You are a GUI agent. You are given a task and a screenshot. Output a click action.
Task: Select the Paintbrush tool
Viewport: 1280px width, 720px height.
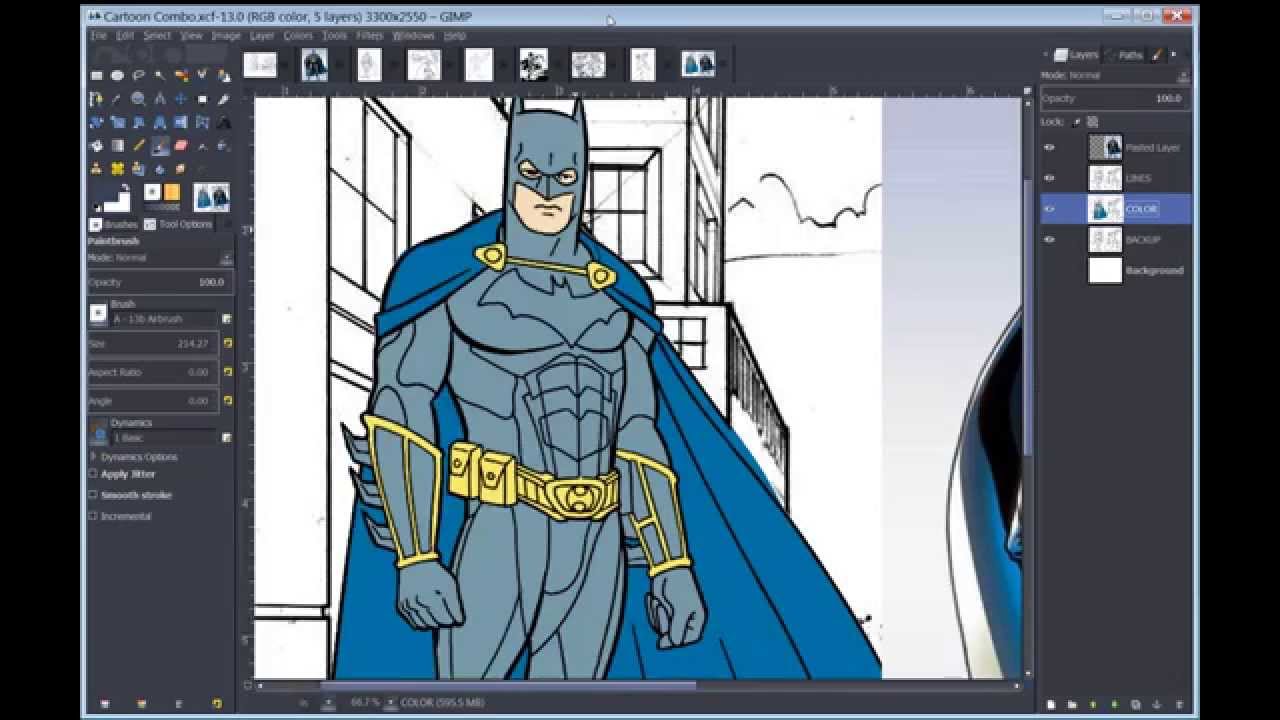click(x=160, y=145)
